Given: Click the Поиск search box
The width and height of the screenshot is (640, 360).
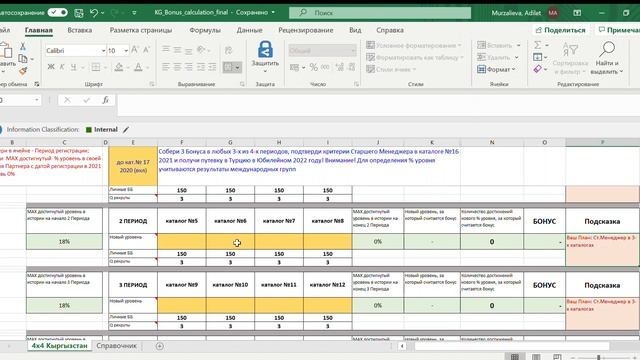Looking at the screenshot, I should (380, 13).
